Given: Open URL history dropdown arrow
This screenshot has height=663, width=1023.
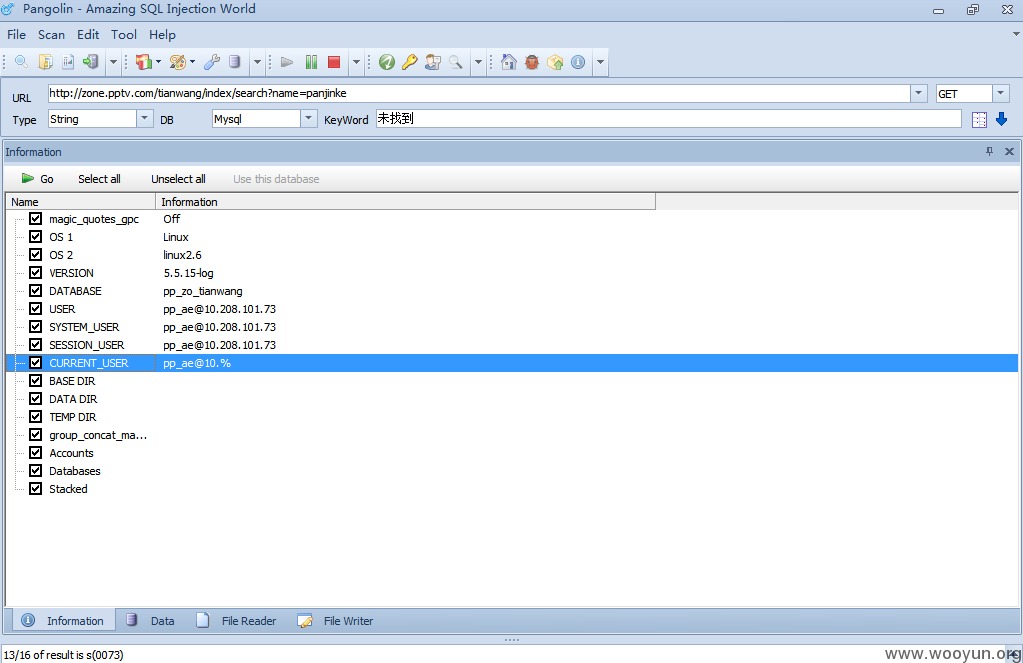Looking at the screenshot, I should pyautogui.click(x=919, y=93).
